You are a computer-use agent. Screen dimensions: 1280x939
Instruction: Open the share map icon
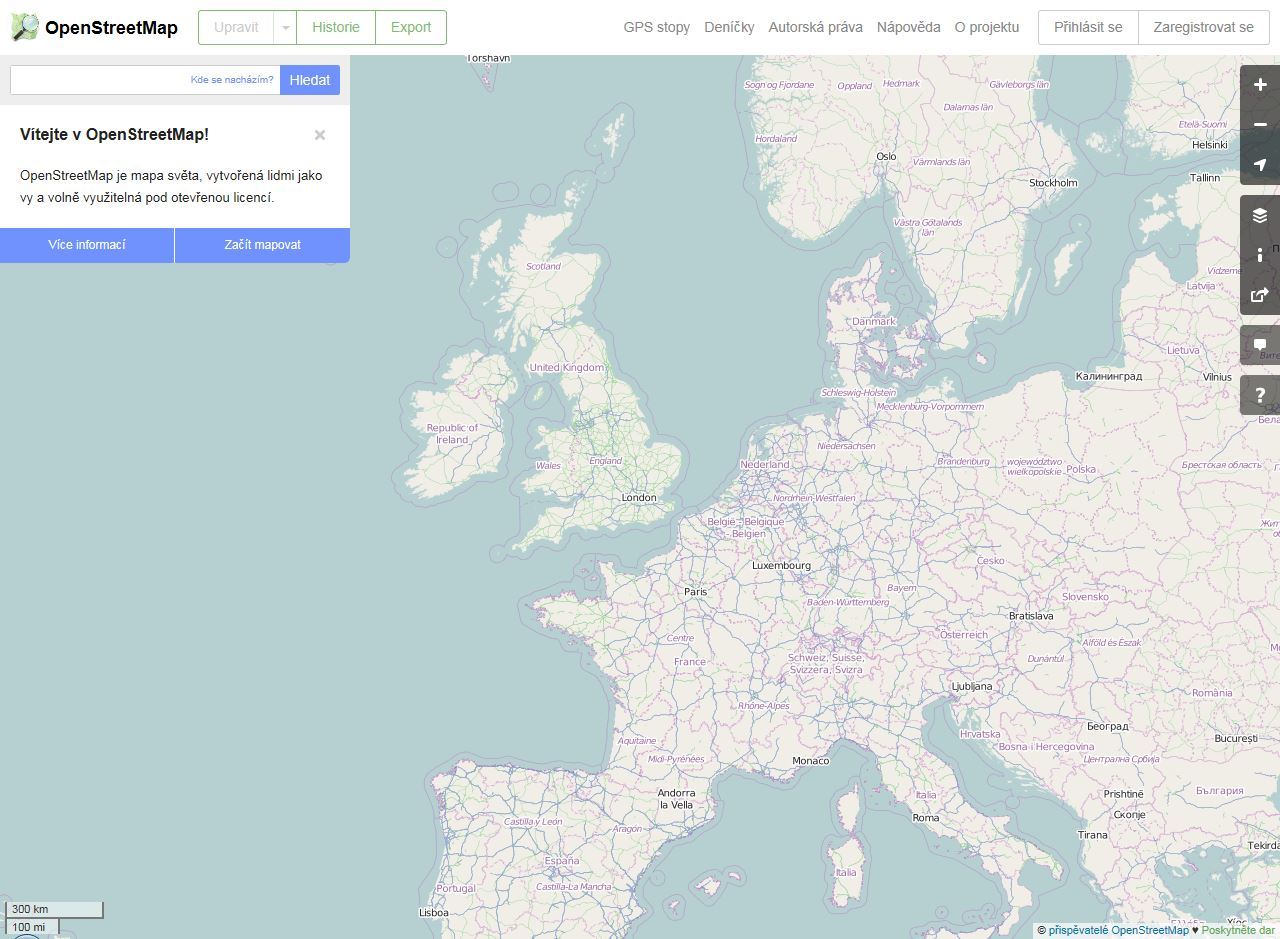point(1260,295)
